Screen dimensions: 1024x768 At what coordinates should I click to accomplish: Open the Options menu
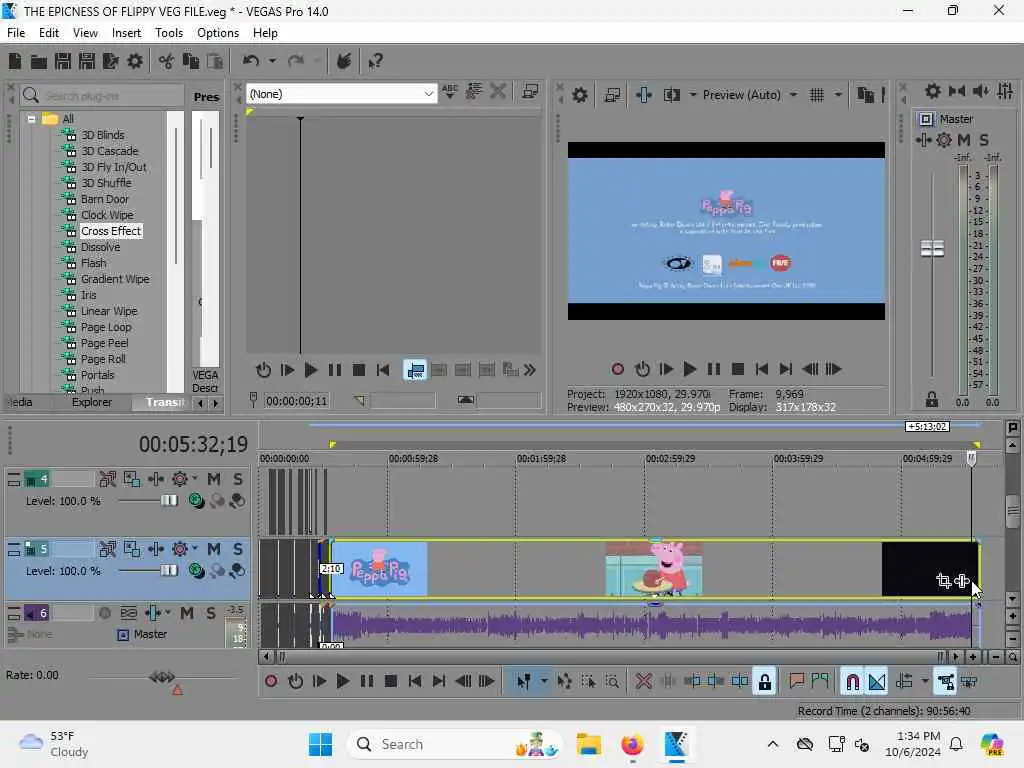(x=217, y=33)
